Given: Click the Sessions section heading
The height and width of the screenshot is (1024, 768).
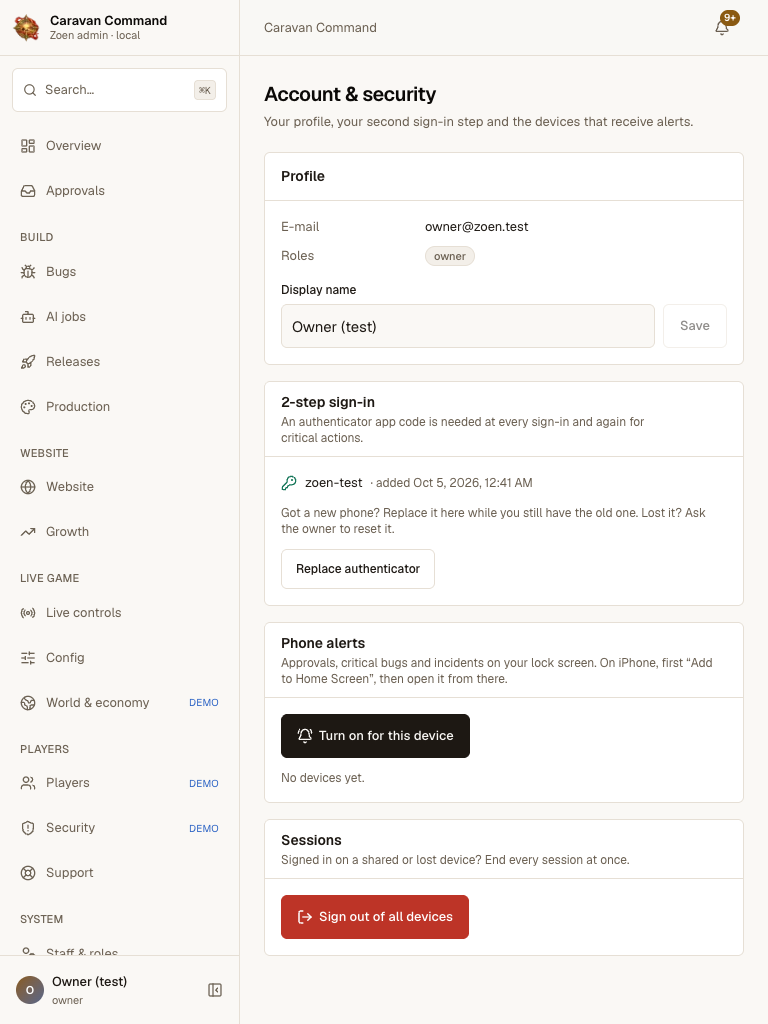Looking at the screenshot, I should [312, 840].
